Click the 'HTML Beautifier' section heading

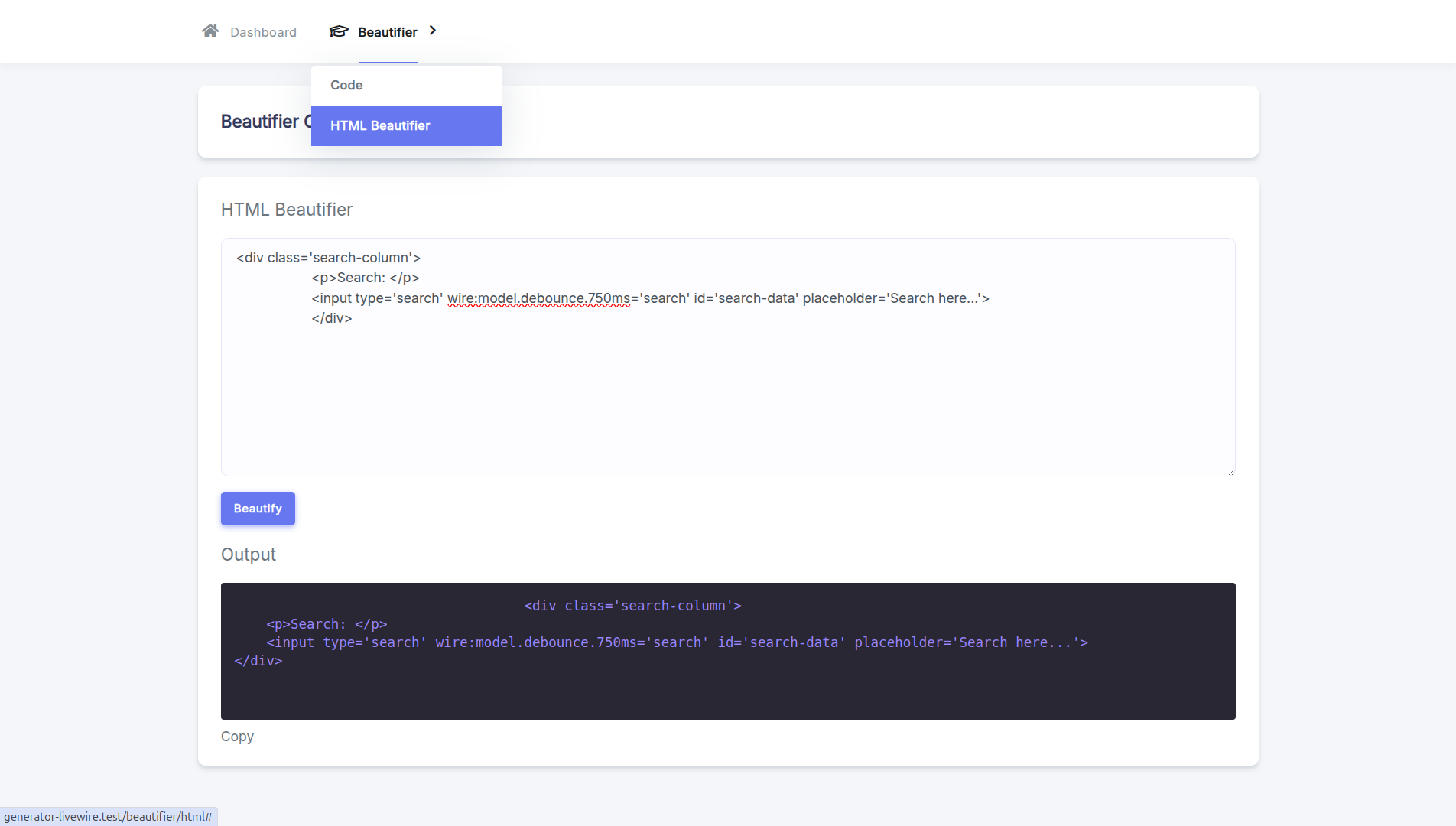287,210
